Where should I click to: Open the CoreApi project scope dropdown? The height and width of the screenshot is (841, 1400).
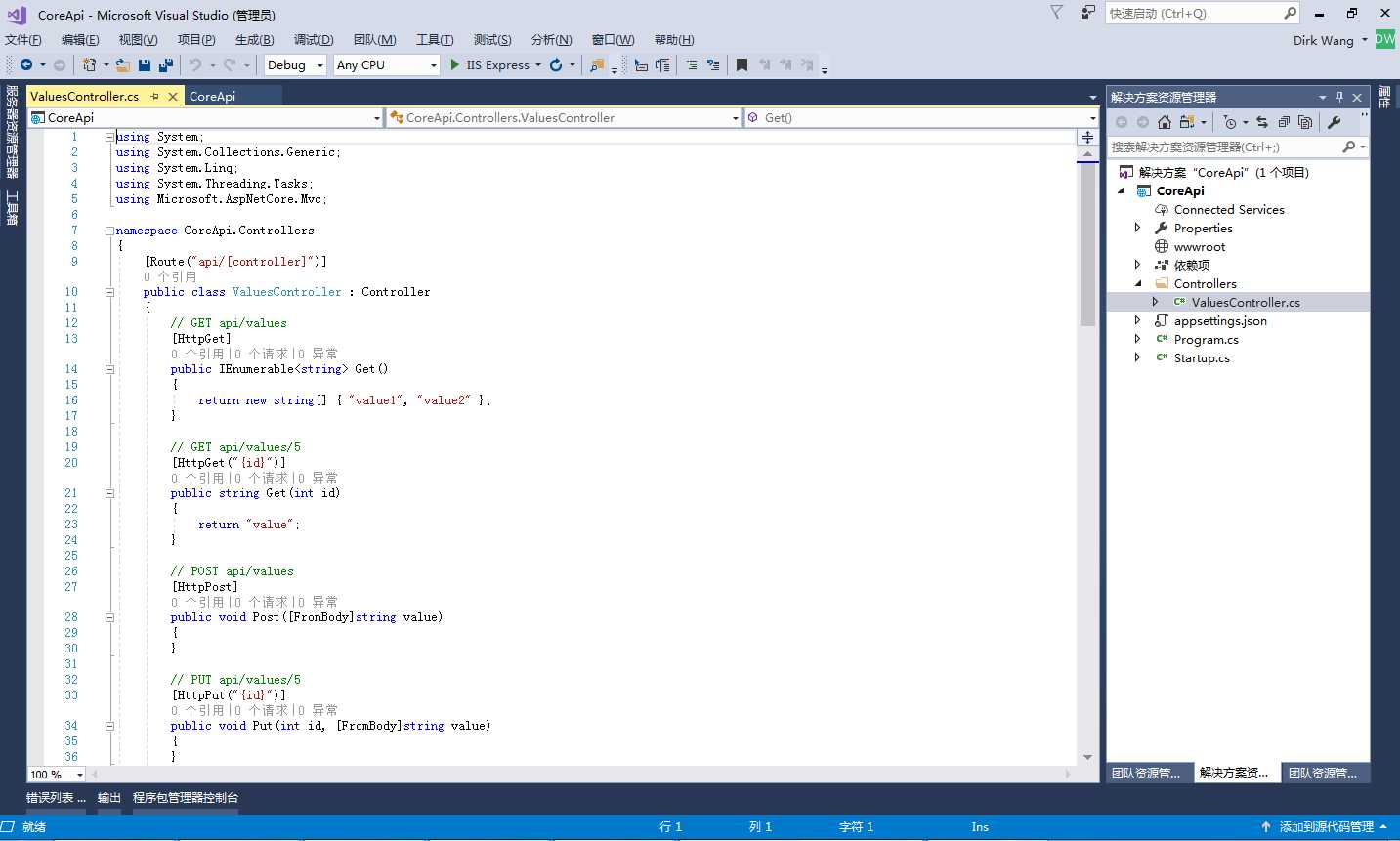point(205,117)
